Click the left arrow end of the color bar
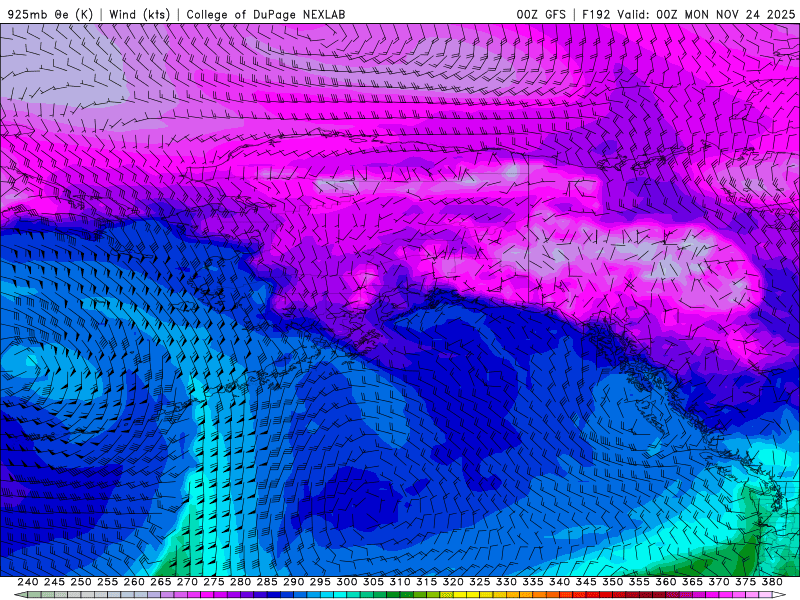800x600 pixels. click(x=20, y=595)
